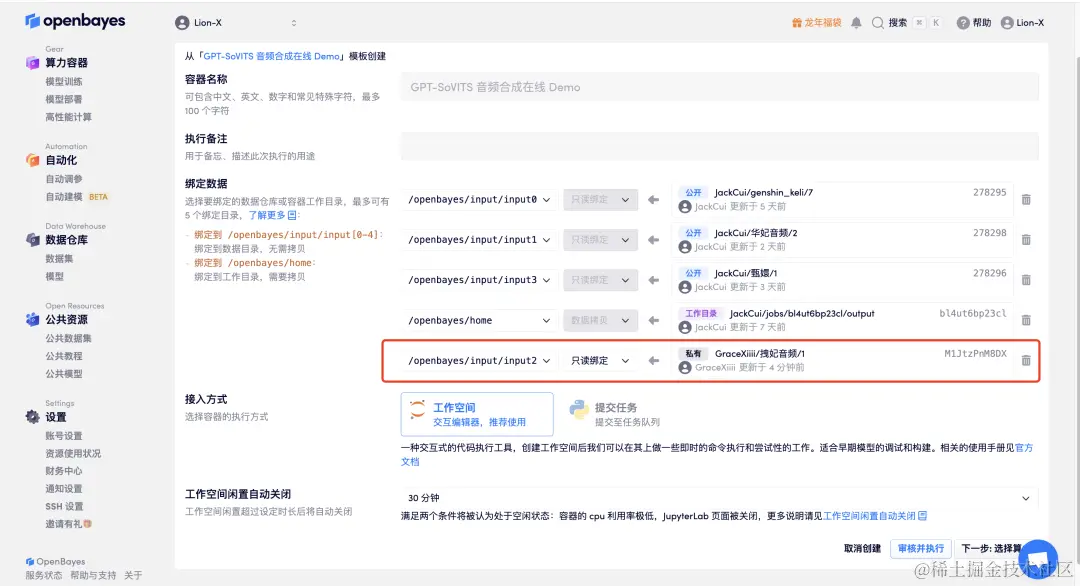The width and height of the screenshot is (1080, 586).
Task: Go to 邀请有礼 in sidebar
Action: 68,524
